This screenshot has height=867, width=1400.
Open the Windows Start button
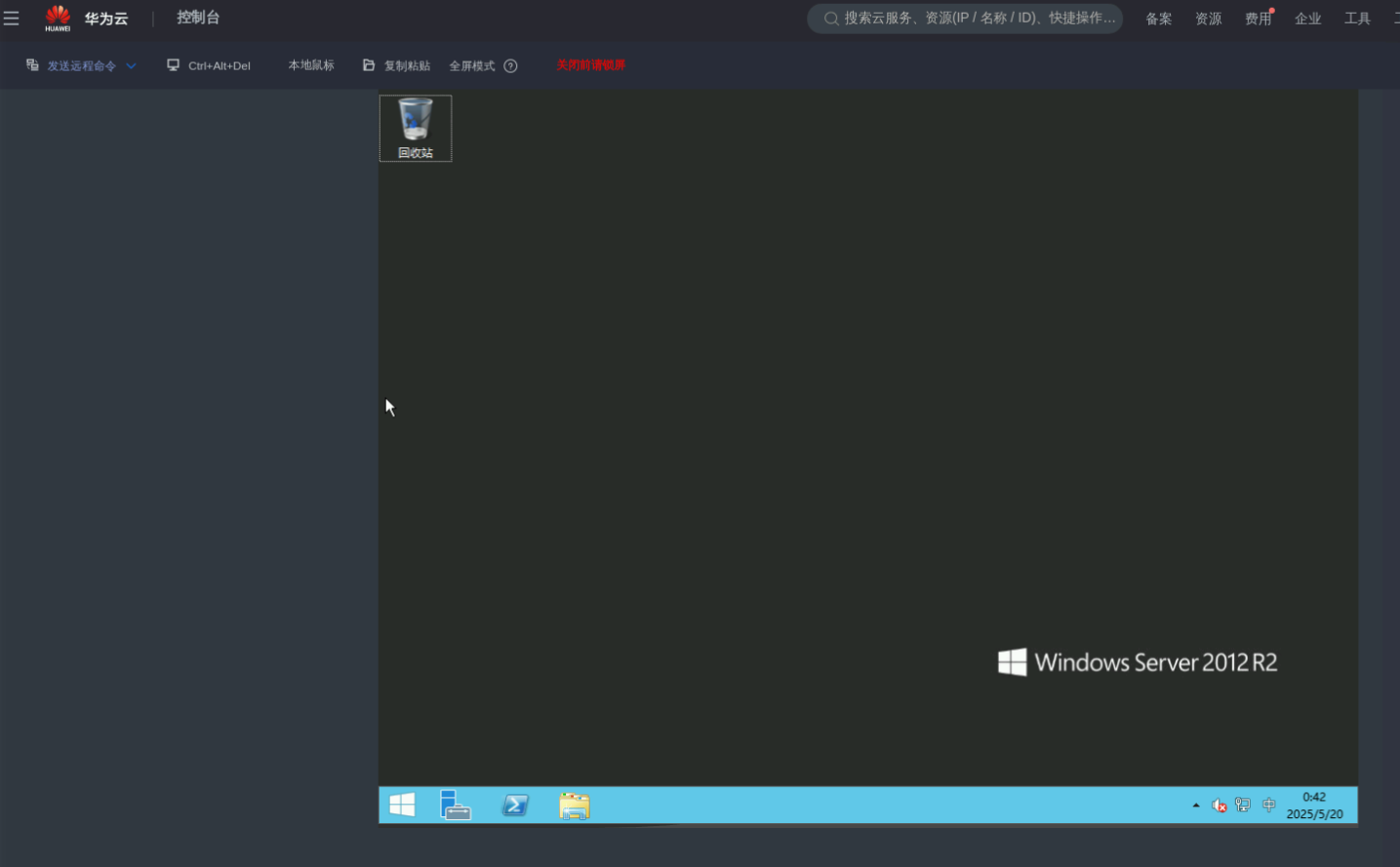tap(402, 806)
